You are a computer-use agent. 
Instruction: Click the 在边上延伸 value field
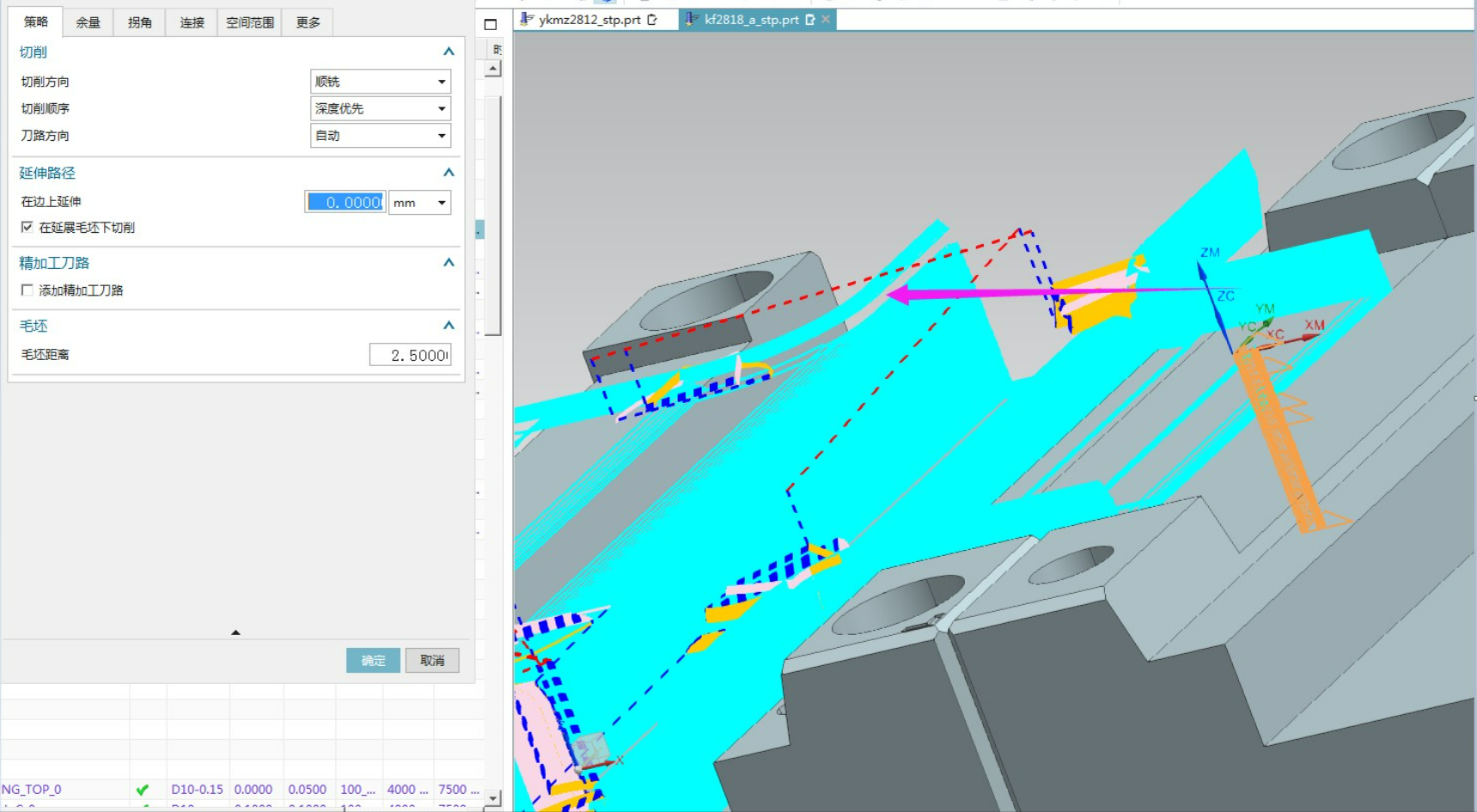[x=345, y=202]
